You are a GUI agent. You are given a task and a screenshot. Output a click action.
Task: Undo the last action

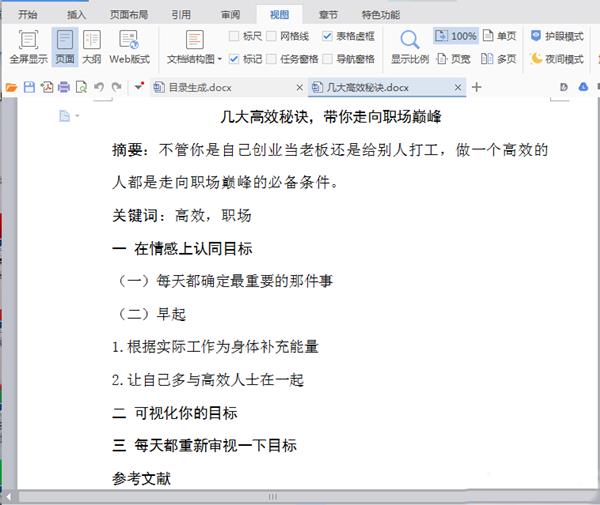tap(99, 88)
